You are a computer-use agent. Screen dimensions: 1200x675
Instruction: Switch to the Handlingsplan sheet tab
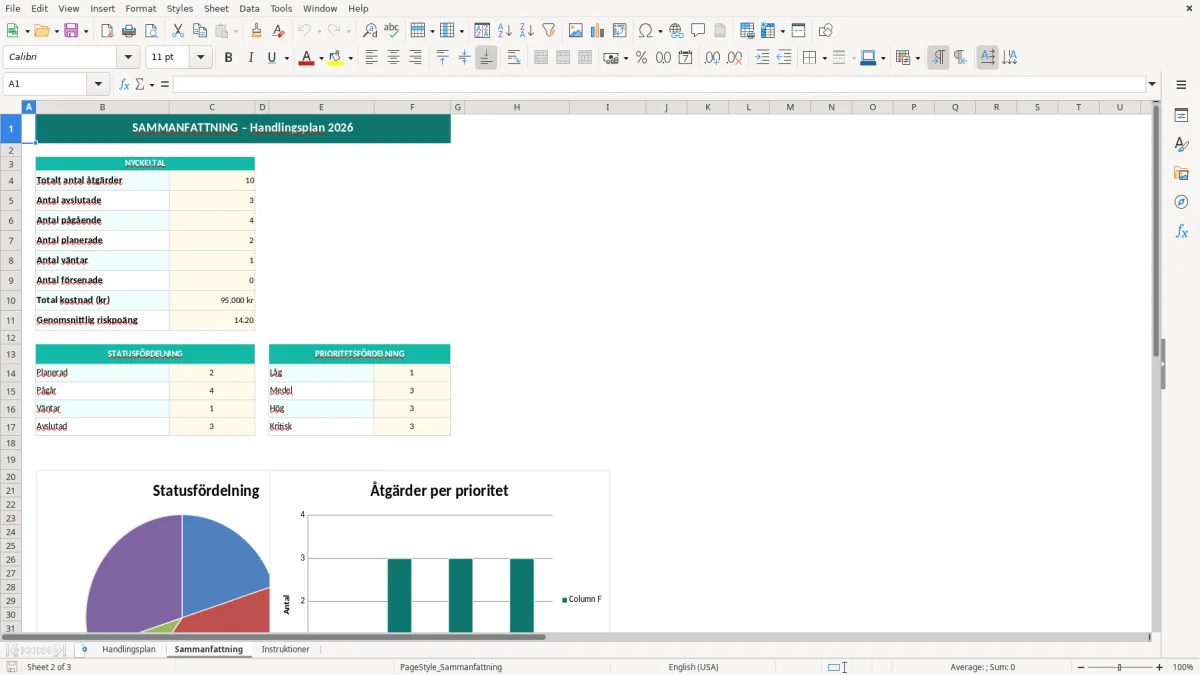coord(129,649)
